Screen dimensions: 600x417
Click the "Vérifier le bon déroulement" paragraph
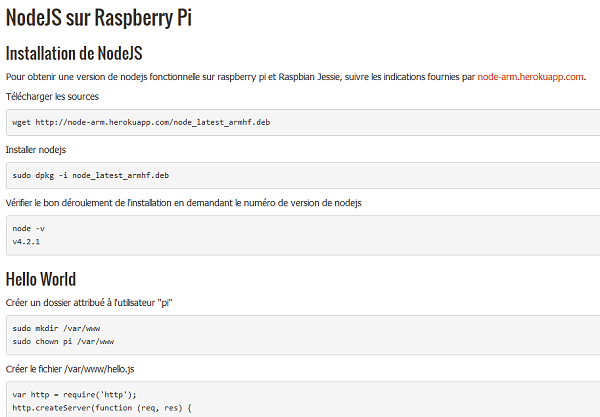(184, 203)
